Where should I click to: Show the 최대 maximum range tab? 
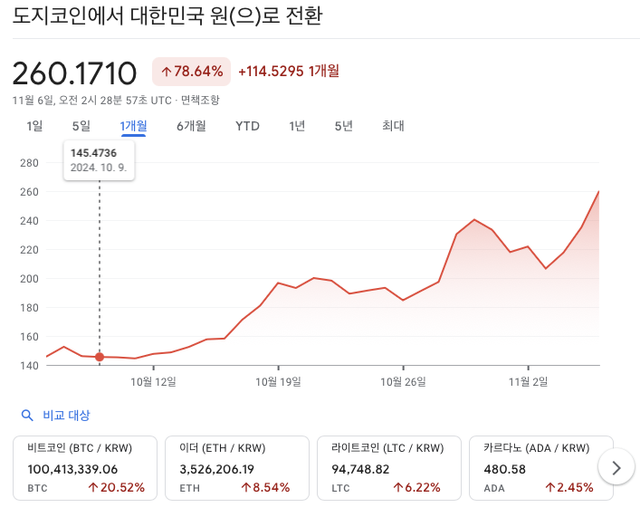(x=393, y=126)
